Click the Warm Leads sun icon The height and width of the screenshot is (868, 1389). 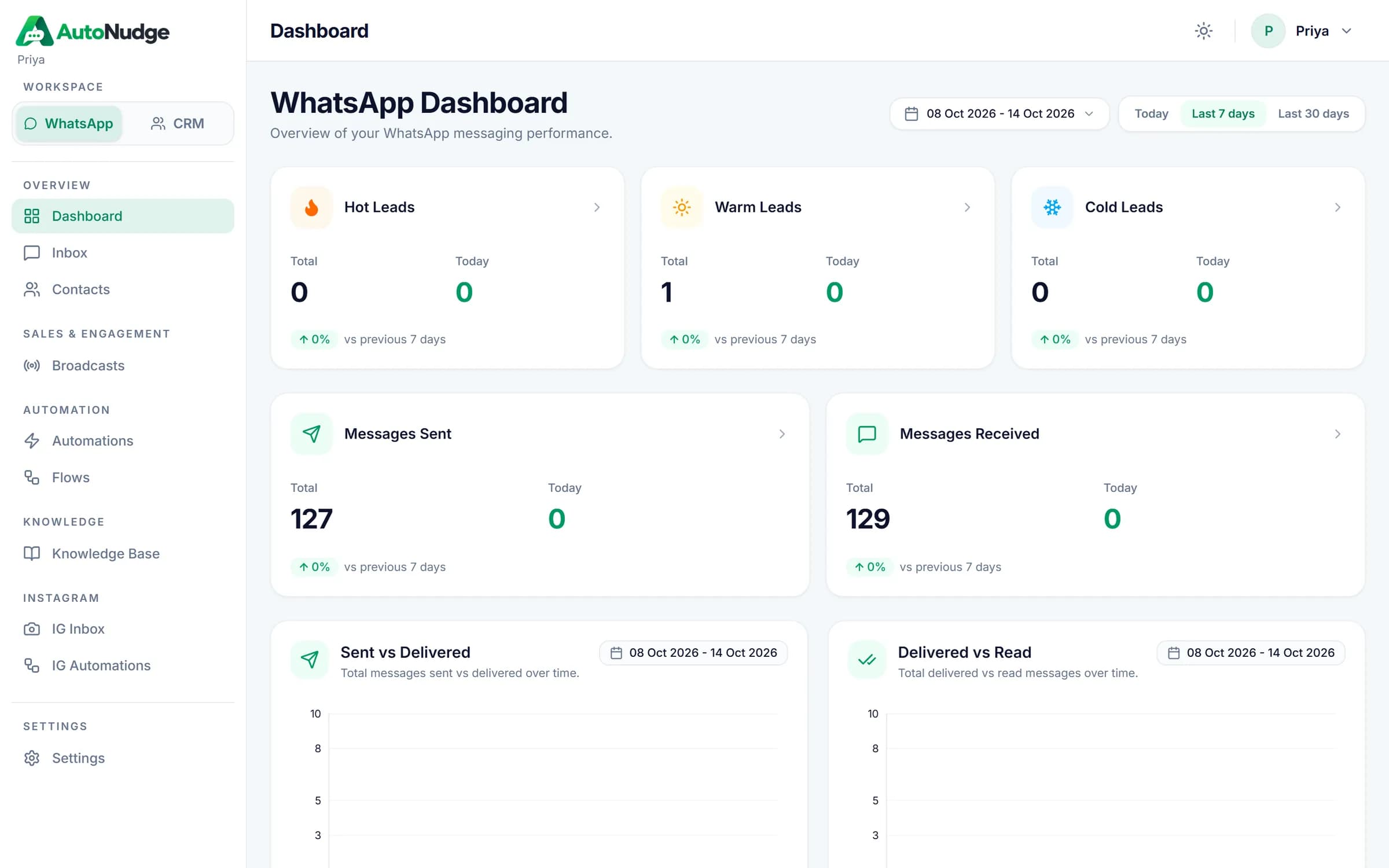(x=682, y=207)
